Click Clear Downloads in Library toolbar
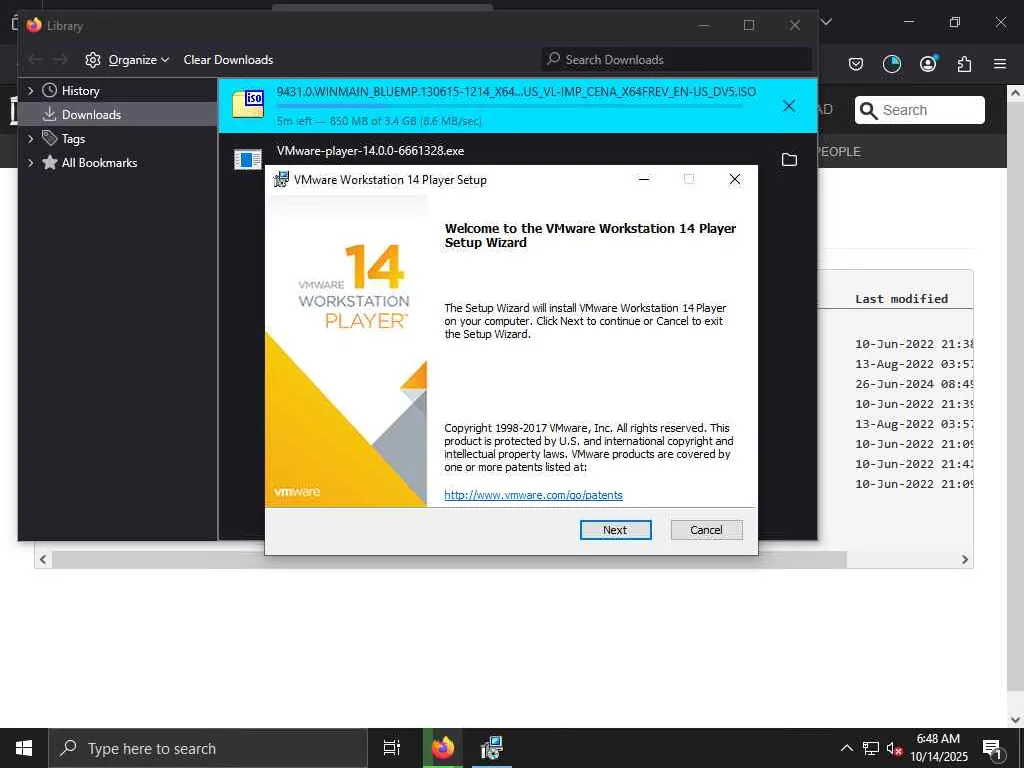Screen dimensions: 1024x768 (228, 59)
